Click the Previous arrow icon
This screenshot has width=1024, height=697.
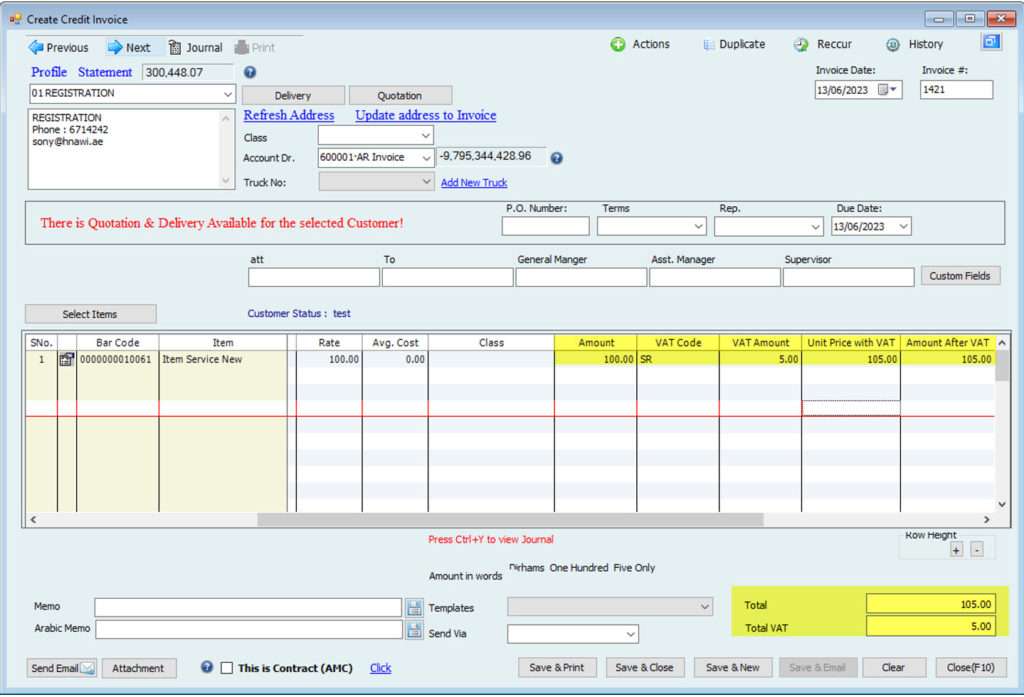(x=36, y=47)
